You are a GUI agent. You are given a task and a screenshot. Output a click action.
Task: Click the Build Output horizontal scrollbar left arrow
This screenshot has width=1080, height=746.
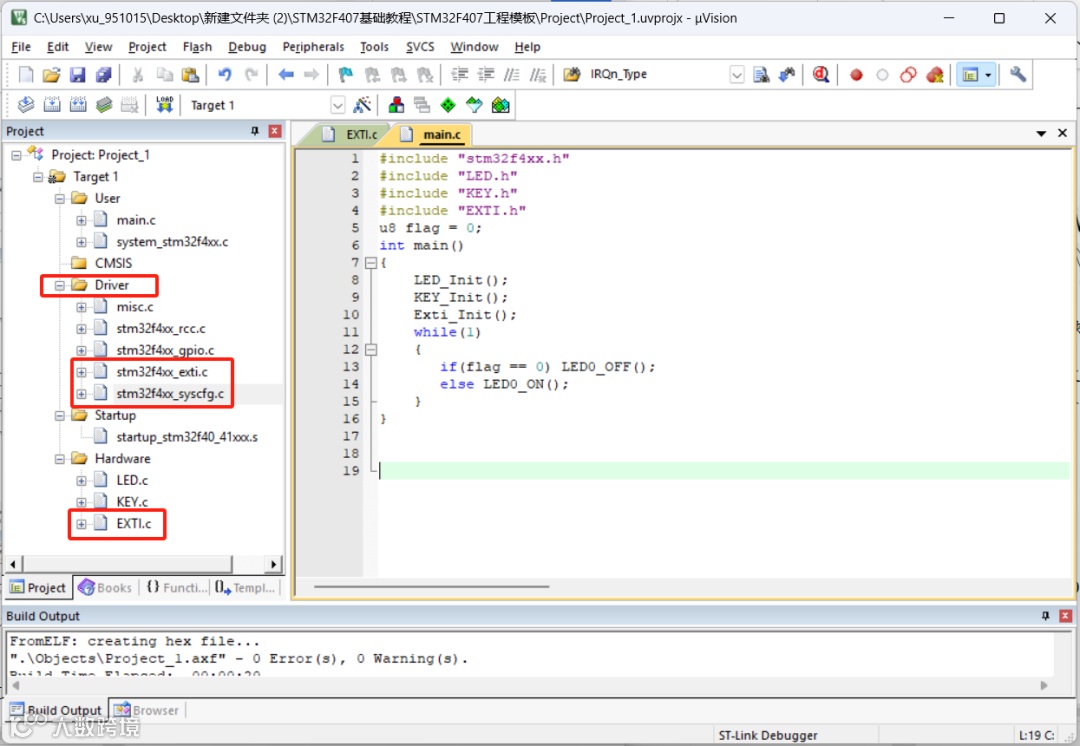(15, 685)
